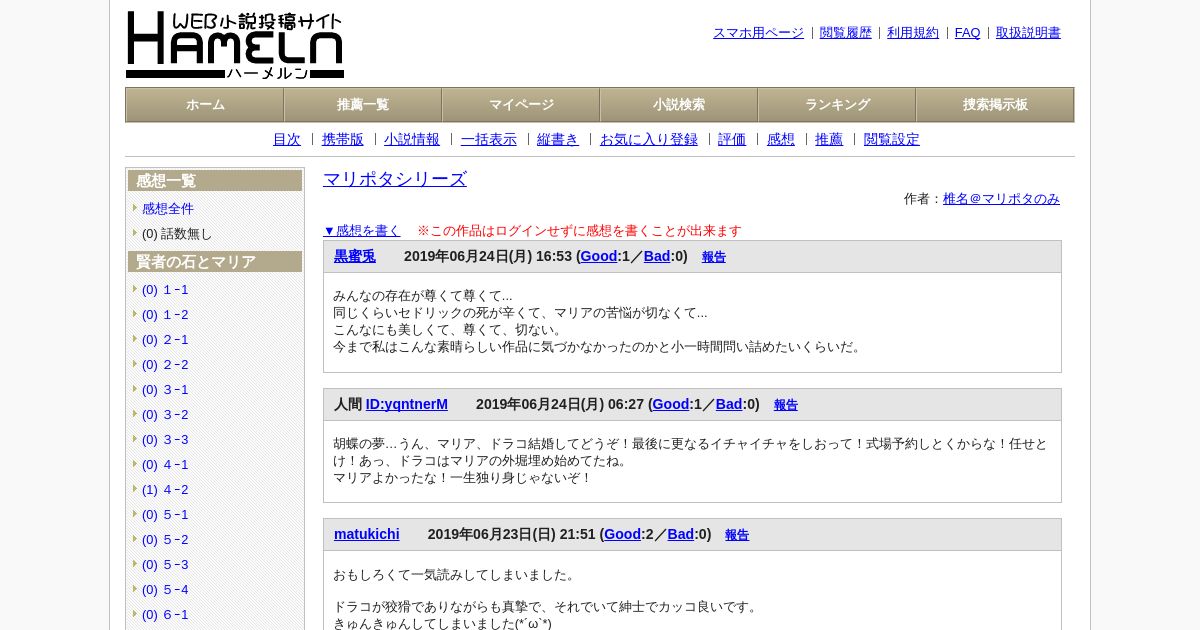The width and height of the screenshot is (1200, 630).
Task: Open chapter (0) 5-1 reviews
Action: [165, 515]
